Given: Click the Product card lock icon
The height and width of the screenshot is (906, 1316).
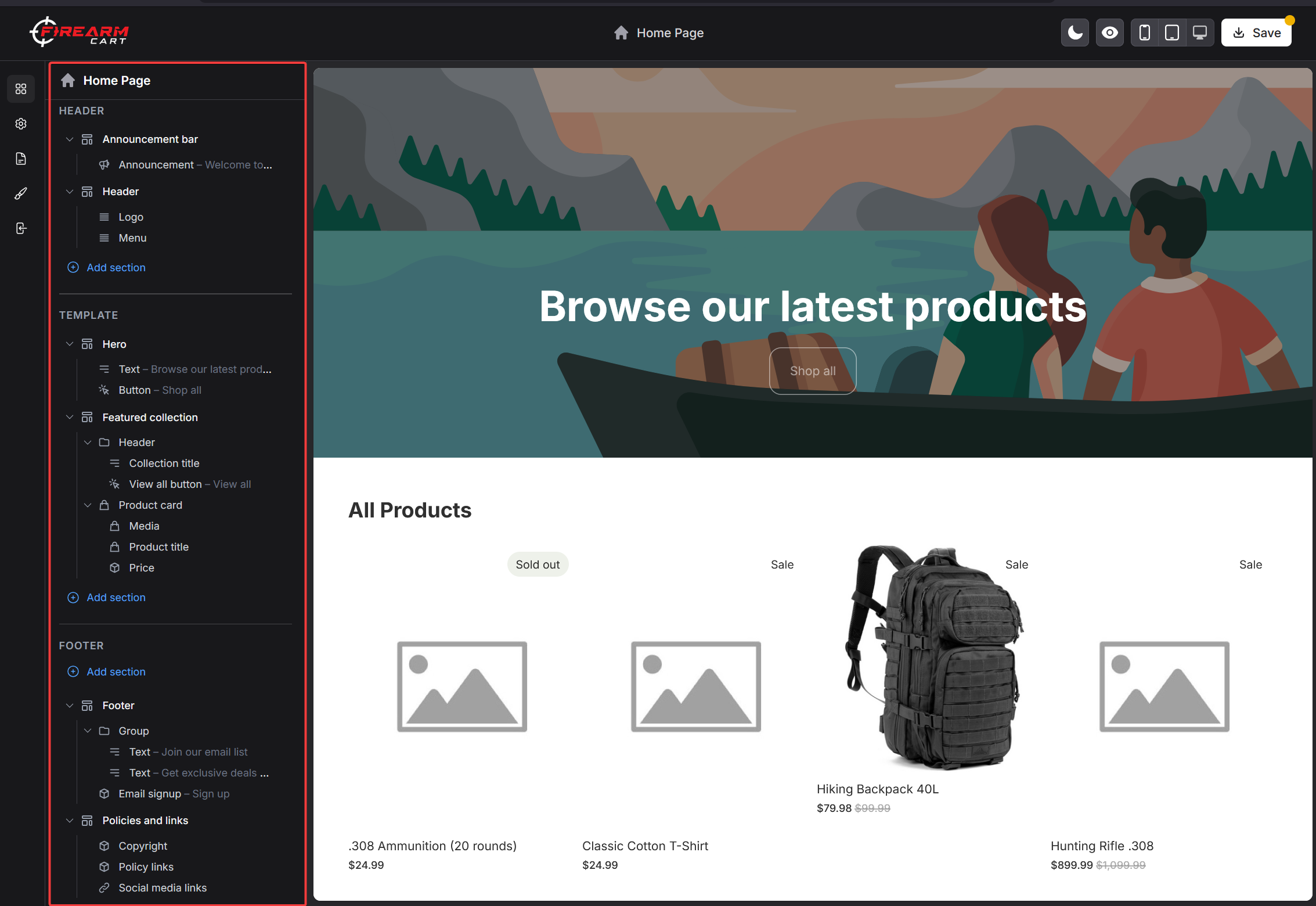Looking at the screenshot, I should pyautogui.click(x=104, y=505).
